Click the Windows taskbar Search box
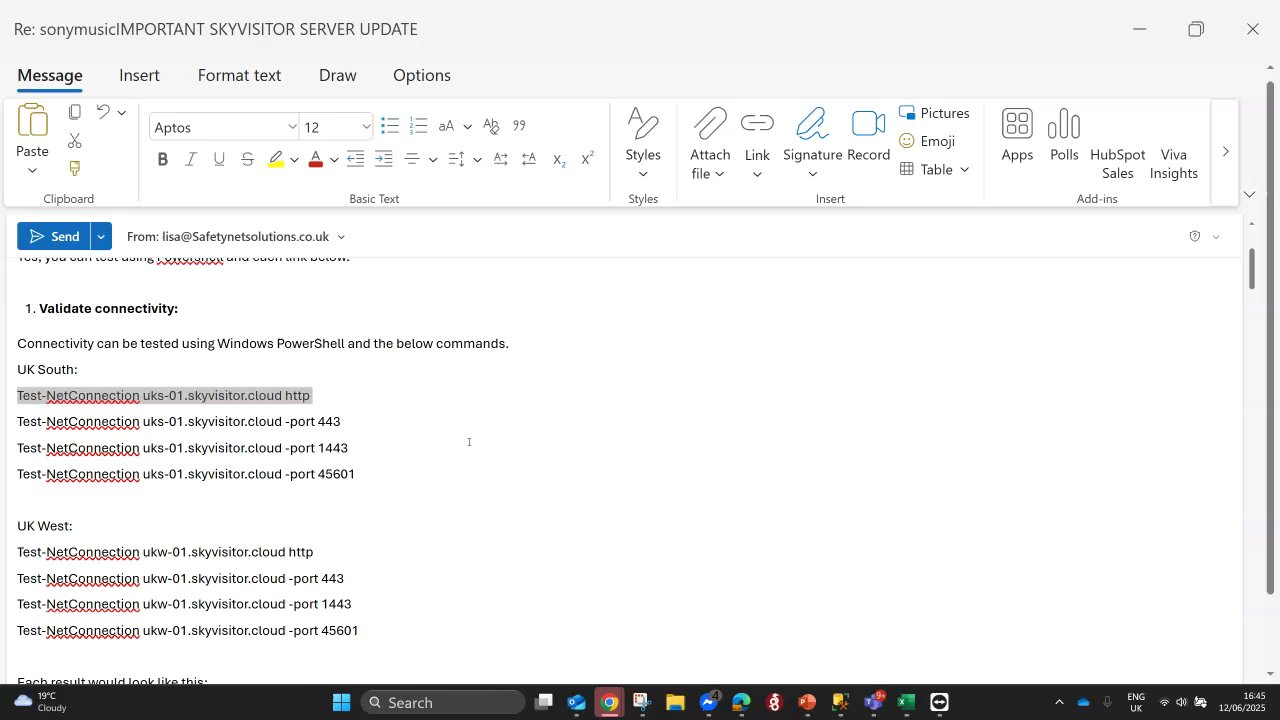The width and height of the screenshot is (1280, 720). point(443,702)
